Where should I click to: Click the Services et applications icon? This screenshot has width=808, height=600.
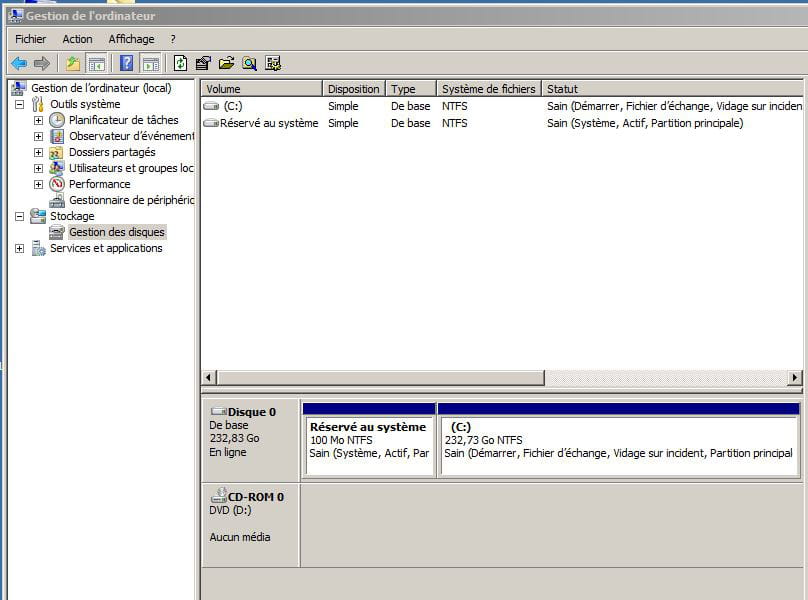(38, 248)
